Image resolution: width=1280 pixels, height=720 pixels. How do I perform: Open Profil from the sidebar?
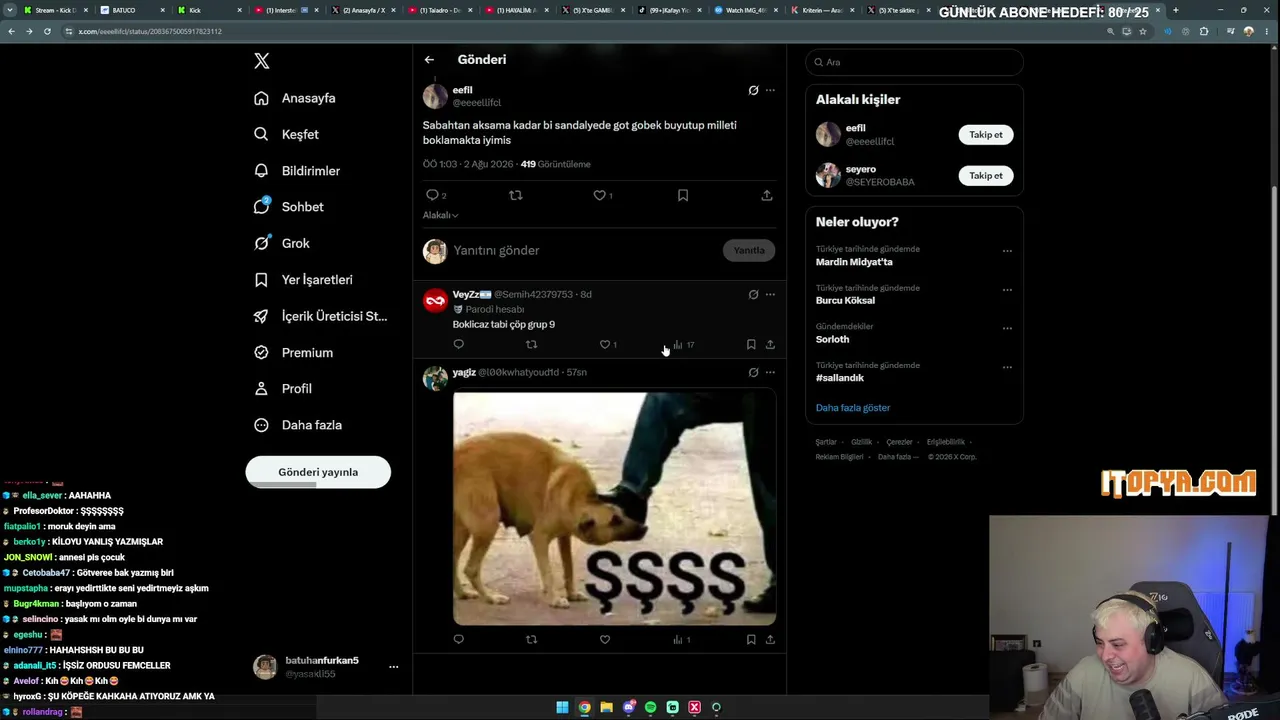tap(282, 388)
